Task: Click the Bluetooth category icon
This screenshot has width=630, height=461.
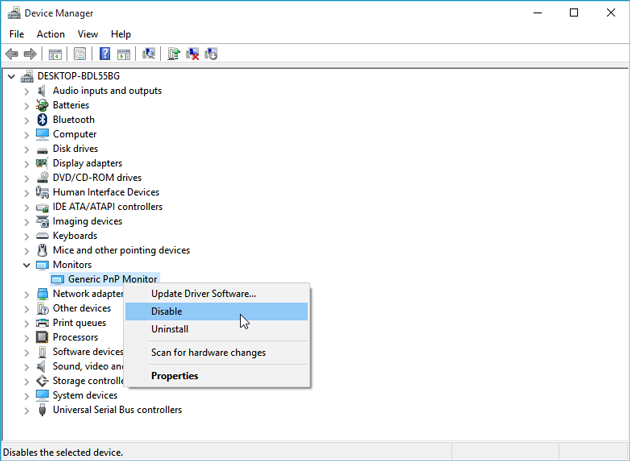Action: [x=42, y=120]
